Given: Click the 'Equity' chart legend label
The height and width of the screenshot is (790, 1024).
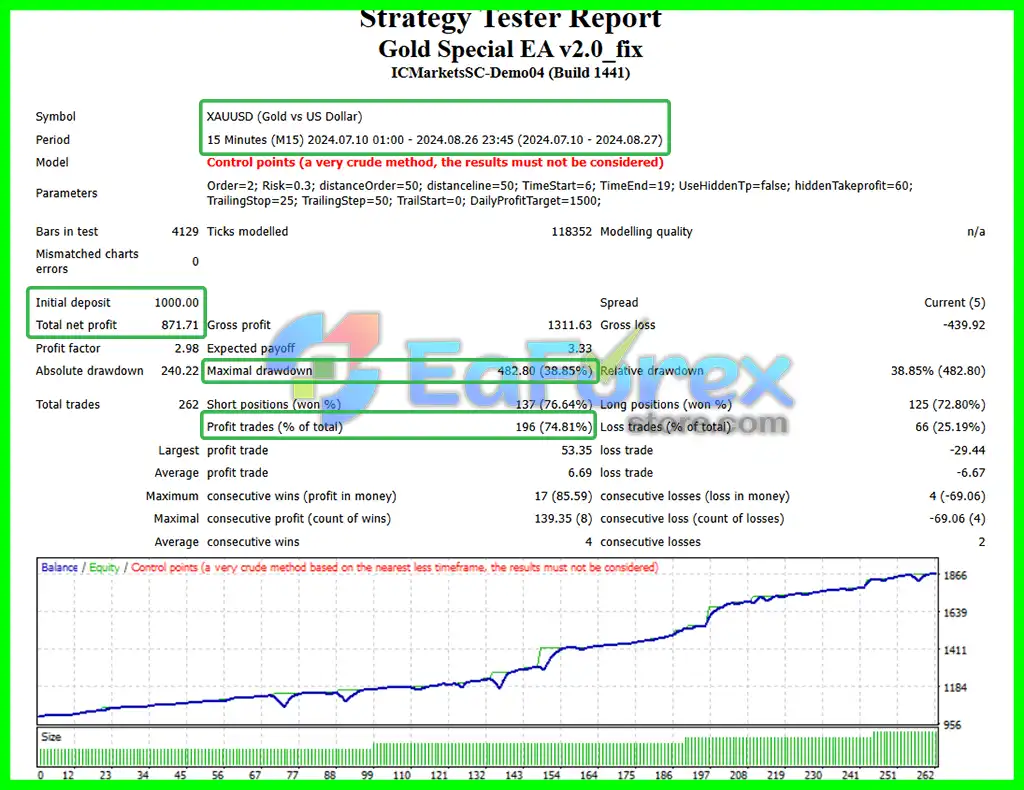Looking at the screenshot, I should (x=104, y=567).
